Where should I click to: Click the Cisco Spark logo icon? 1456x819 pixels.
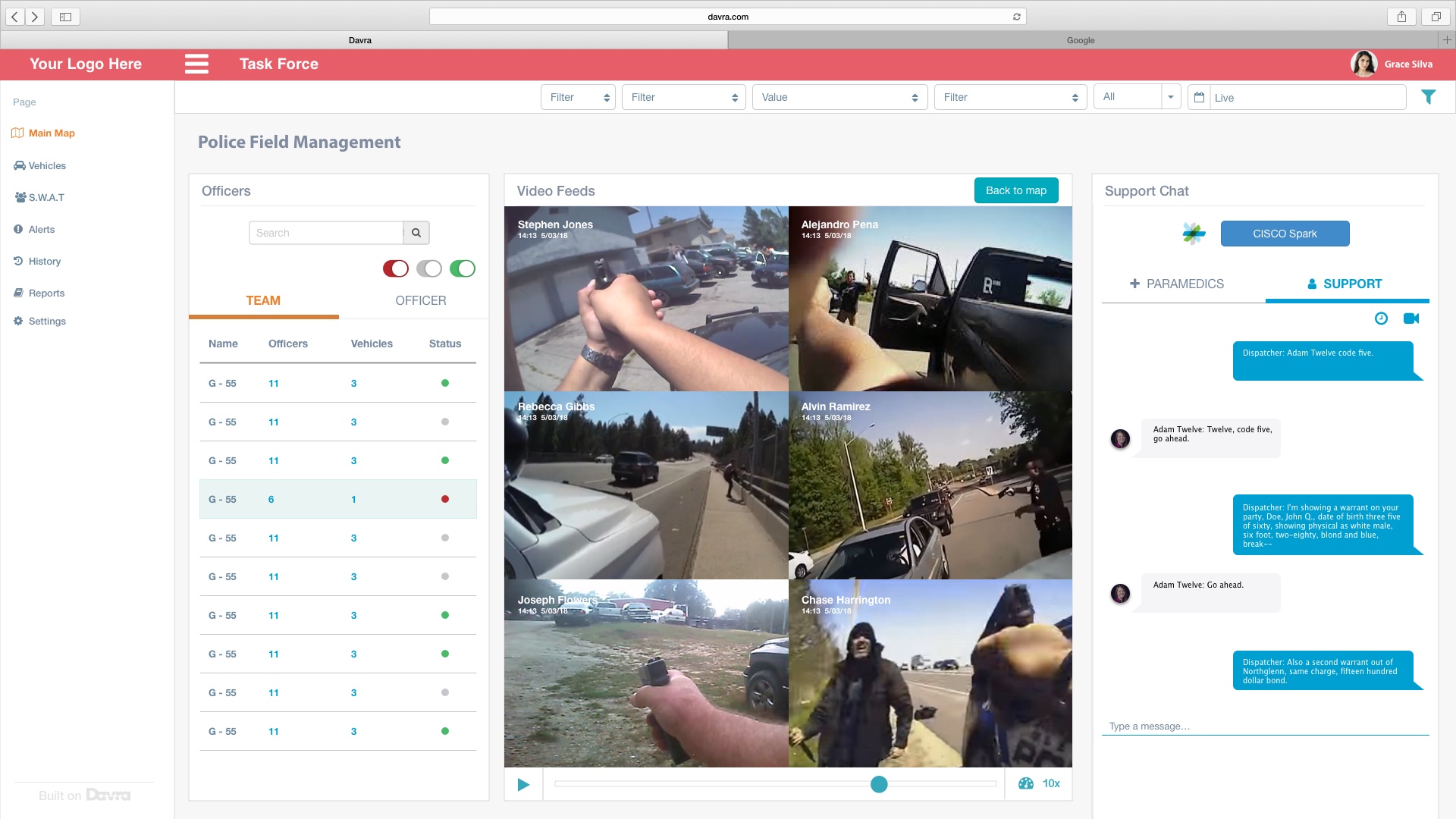tap(1194, 234)
